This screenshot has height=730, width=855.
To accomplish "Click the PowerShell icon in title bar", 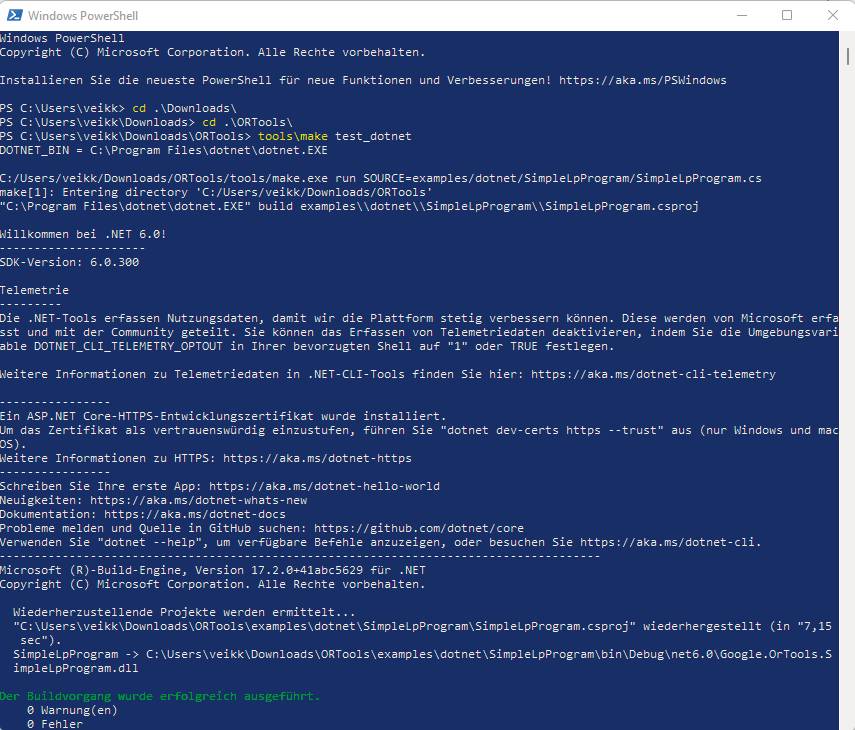I will pos(14,15).
